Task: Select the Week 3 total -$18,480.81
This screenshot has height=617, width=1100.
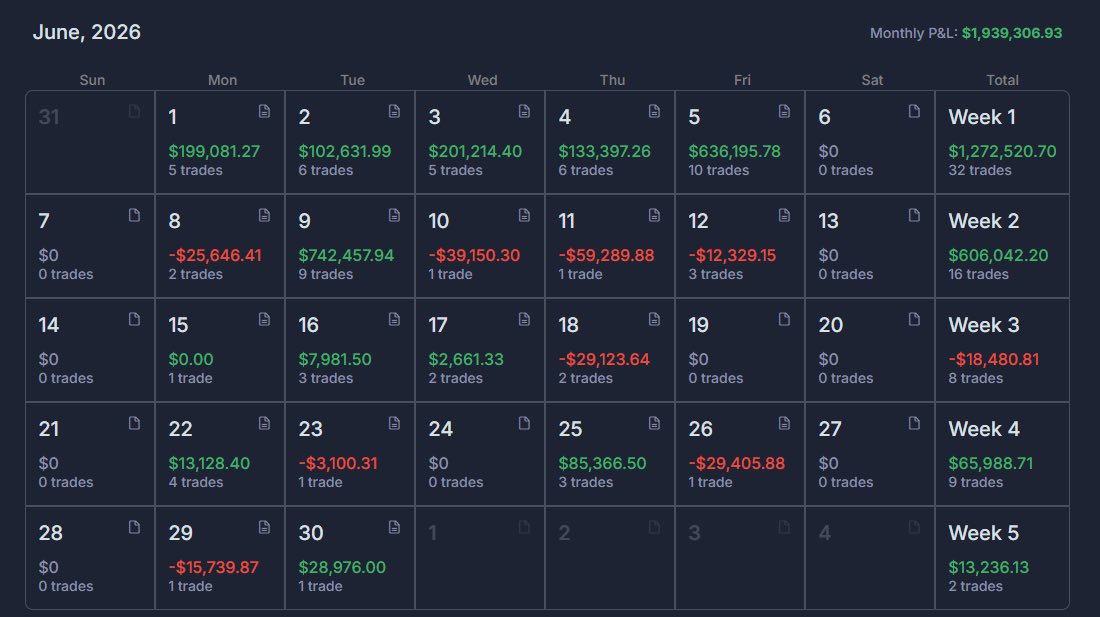Action: [x=993, y=359]
